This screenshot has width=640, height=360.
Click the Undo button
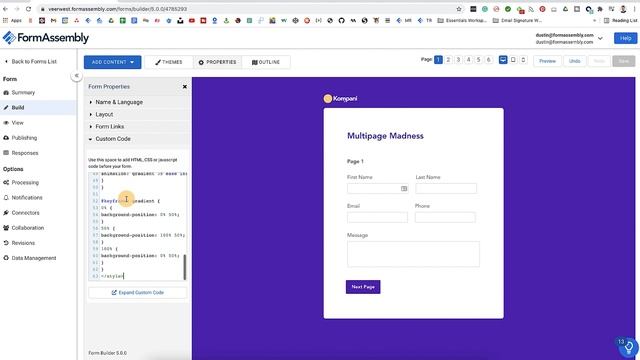tap(574, 61)
